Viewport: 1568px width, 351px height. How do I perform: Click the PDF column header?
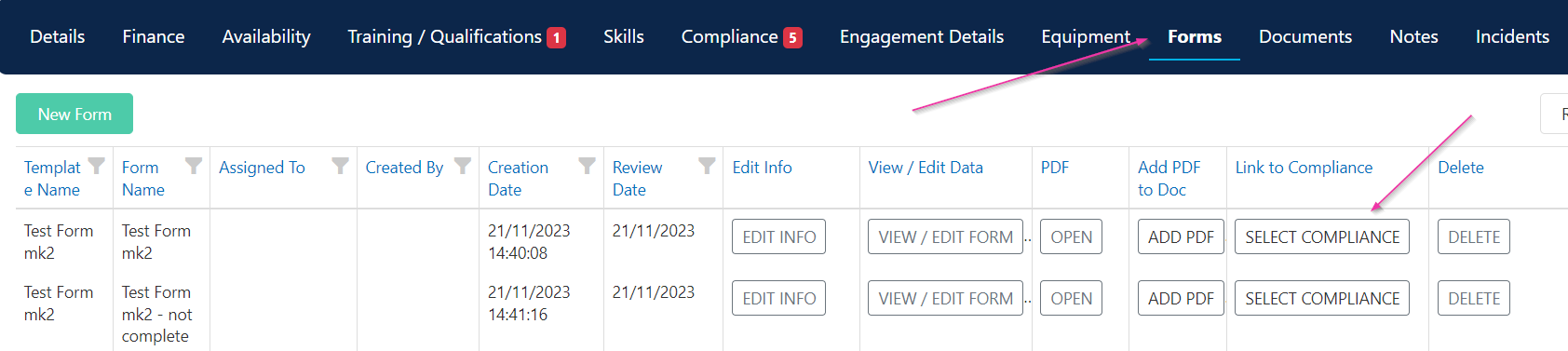click(1055, 167)
